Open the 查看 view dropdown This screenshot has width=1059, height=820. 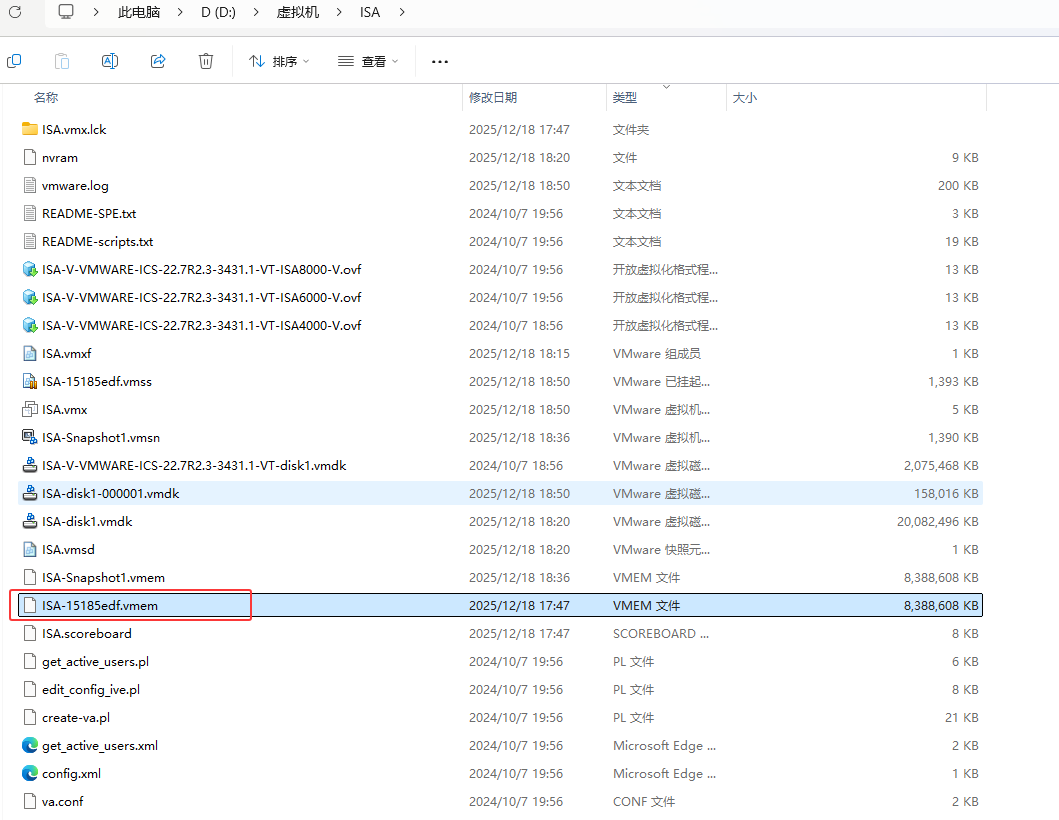(x=368, y=62)
